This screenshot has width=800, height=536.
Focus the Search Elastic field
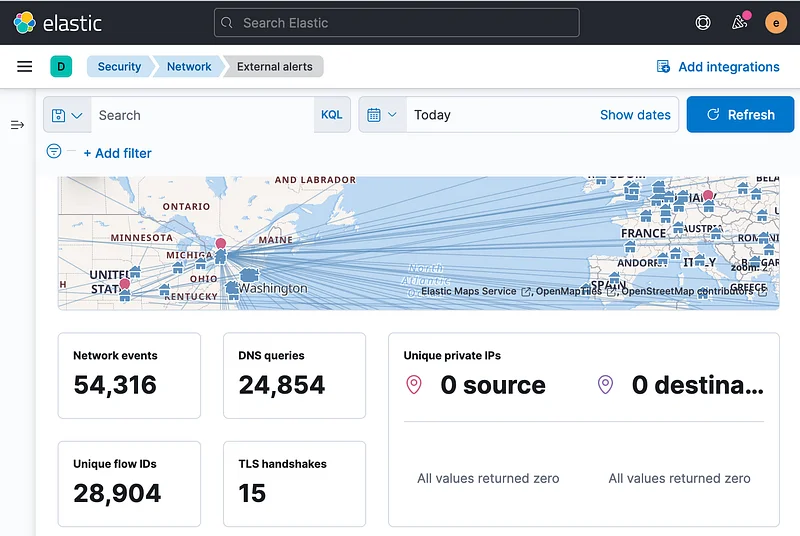(396, 23)
